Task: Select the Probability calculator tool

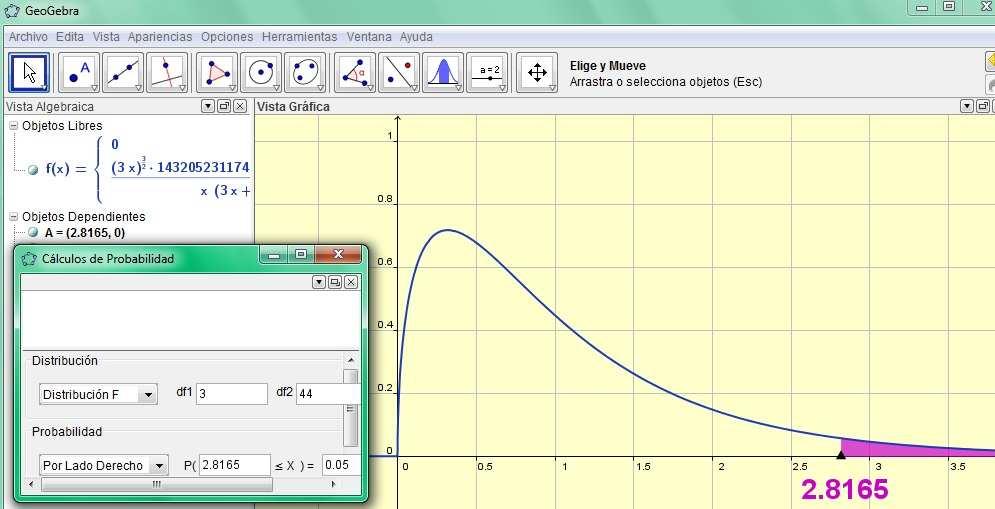Action: [443, 73]
